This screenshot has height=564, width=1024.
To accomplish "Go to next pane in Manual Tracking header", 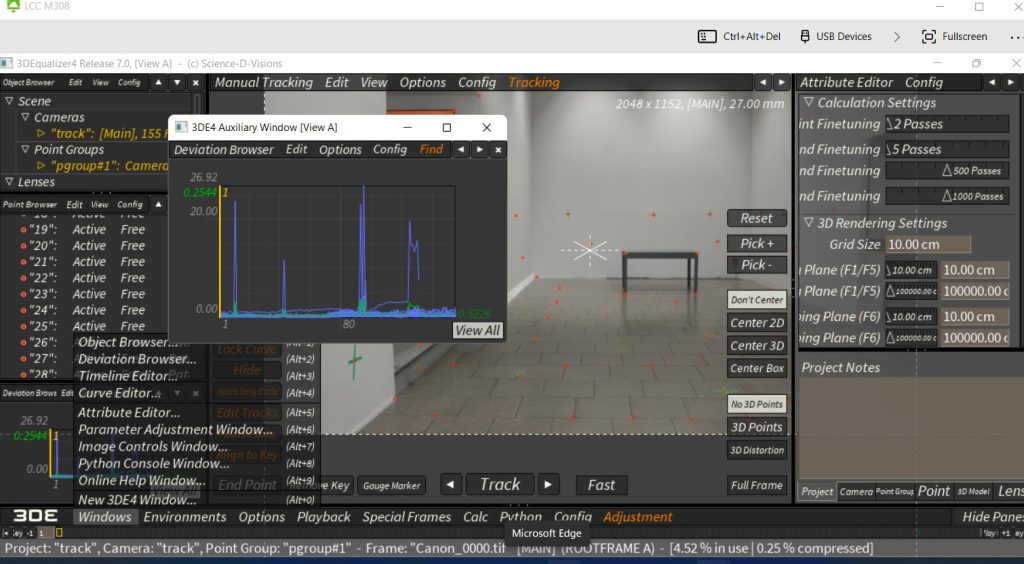I will pos(781,82).
